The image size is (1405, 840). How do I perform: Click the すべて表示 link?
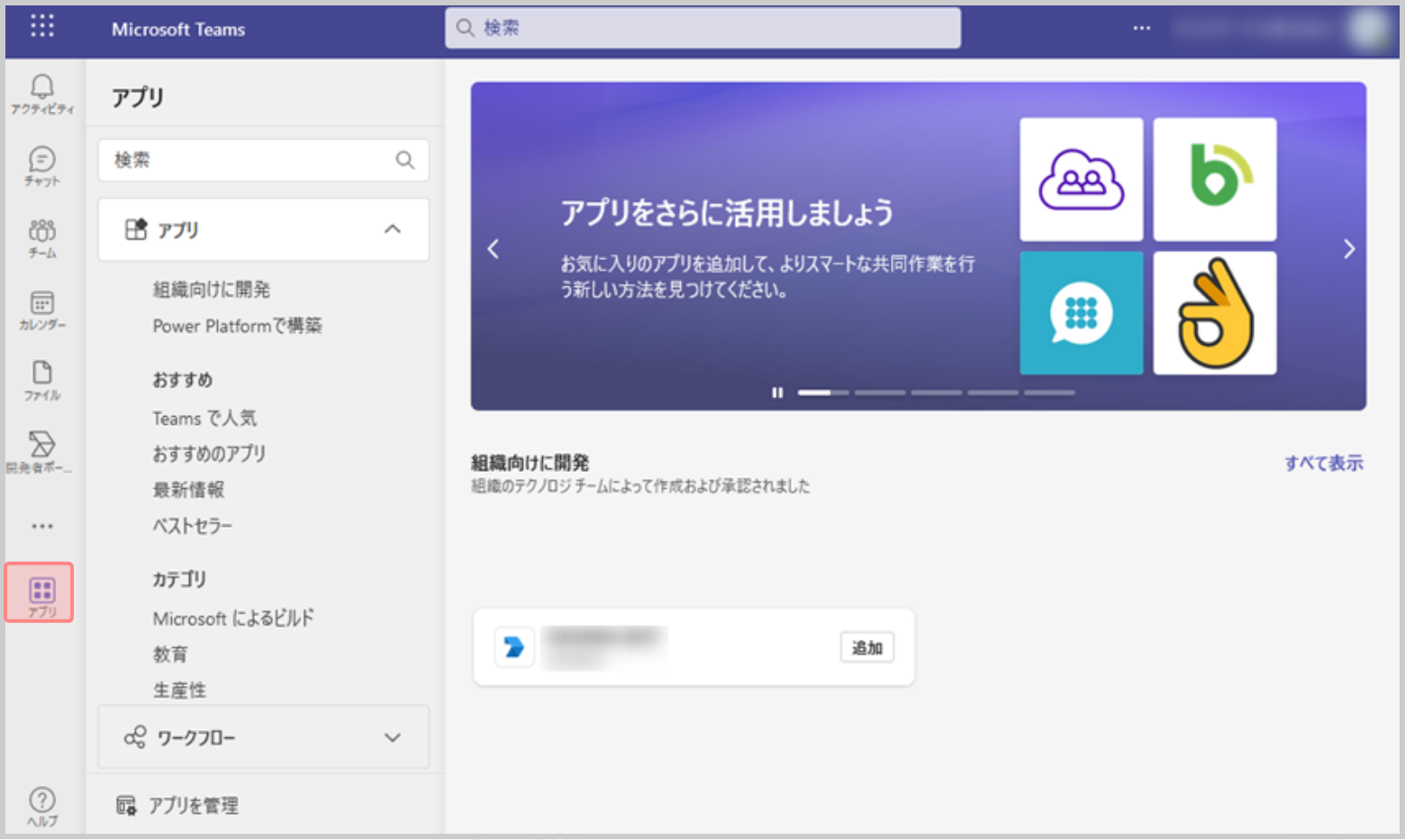point(1322,463)
